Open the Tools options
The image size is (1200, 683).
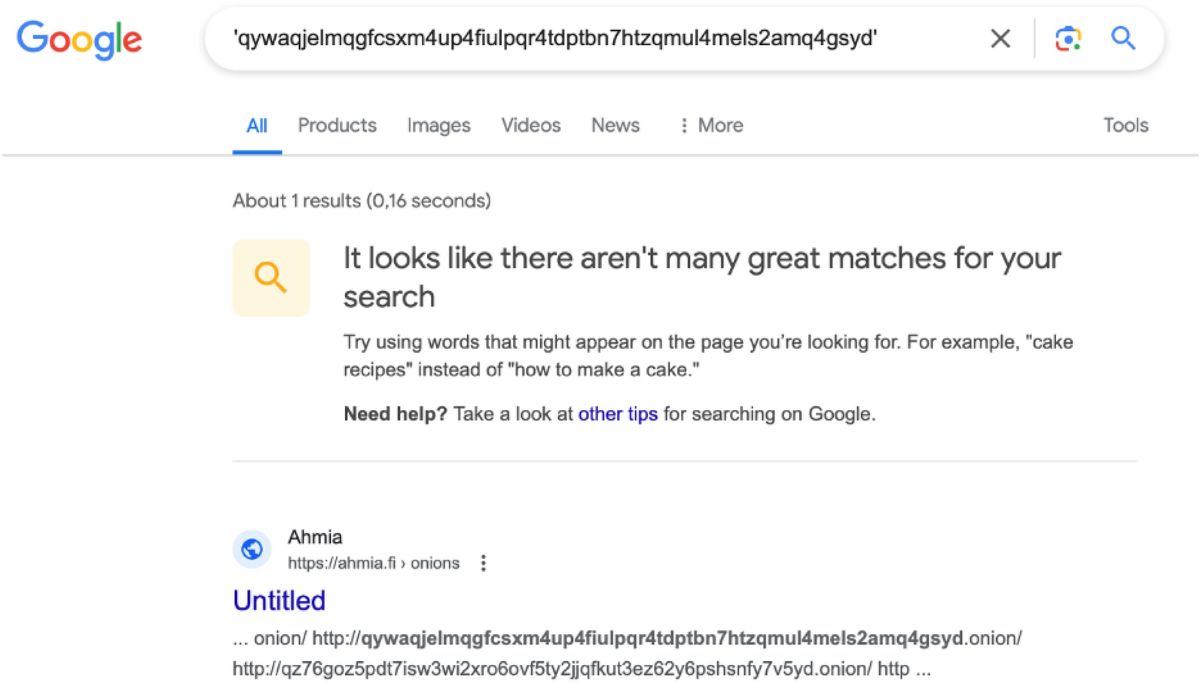(x=1125, y=125)
